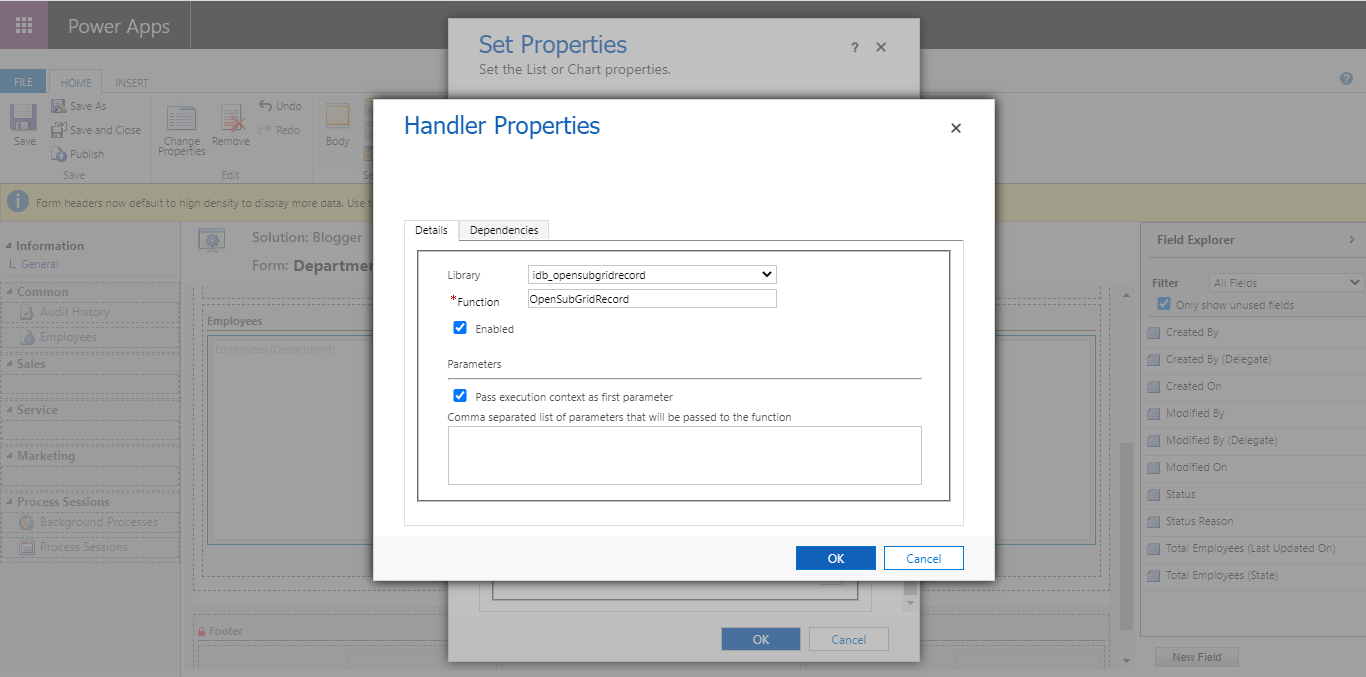
Task: Uncheck the Enabled checkbox
Action: pos(460,327)
